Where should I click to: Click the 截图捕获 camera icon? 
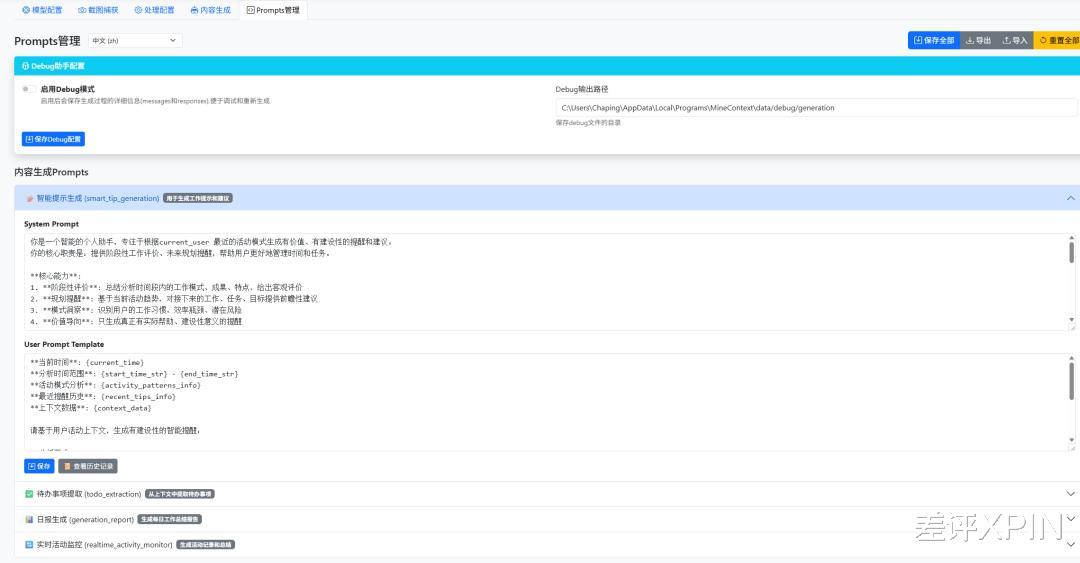pos(82,10)
